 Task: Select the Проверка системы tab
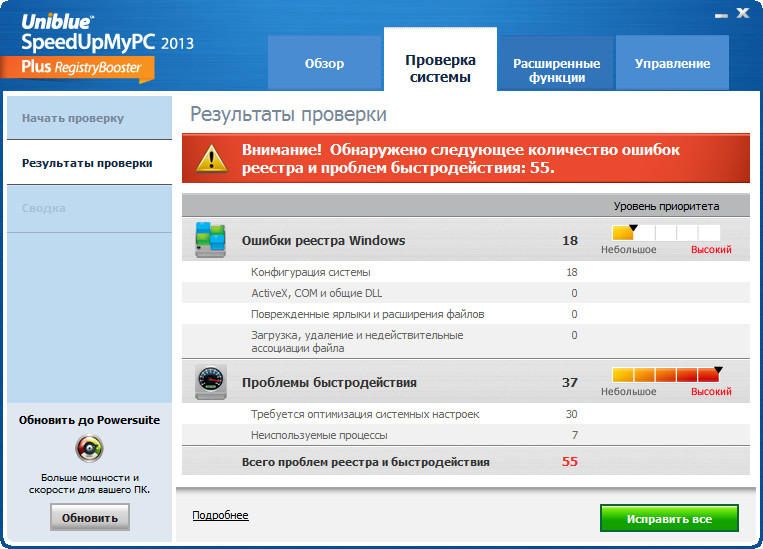tap(440, 69)
